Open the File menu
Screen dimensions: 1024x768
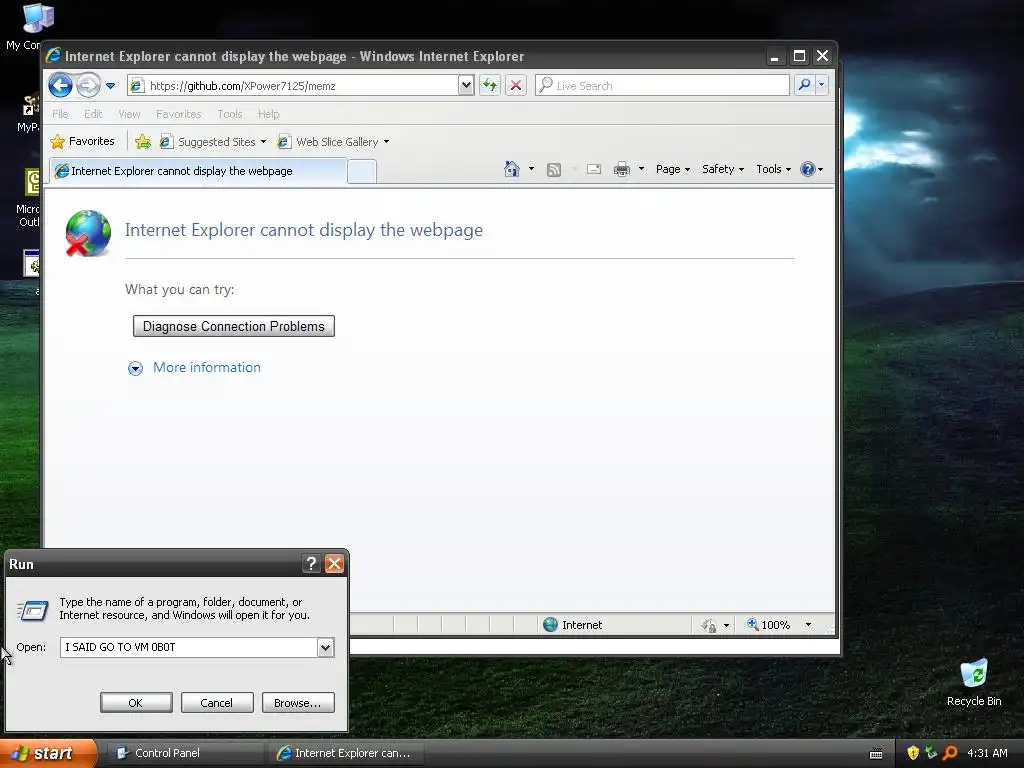click(60, 114)
